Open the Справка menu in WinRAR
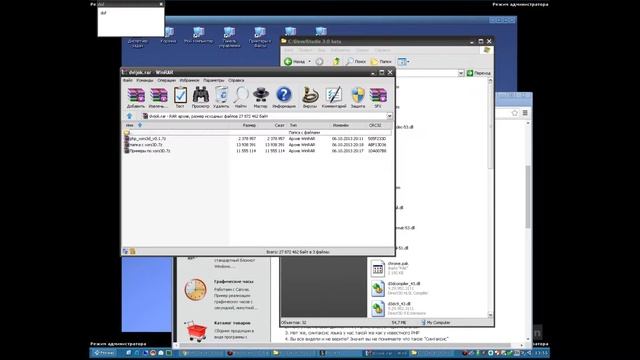Image resolution: width=640 pixels, height=360 pixels. (236, 80)
